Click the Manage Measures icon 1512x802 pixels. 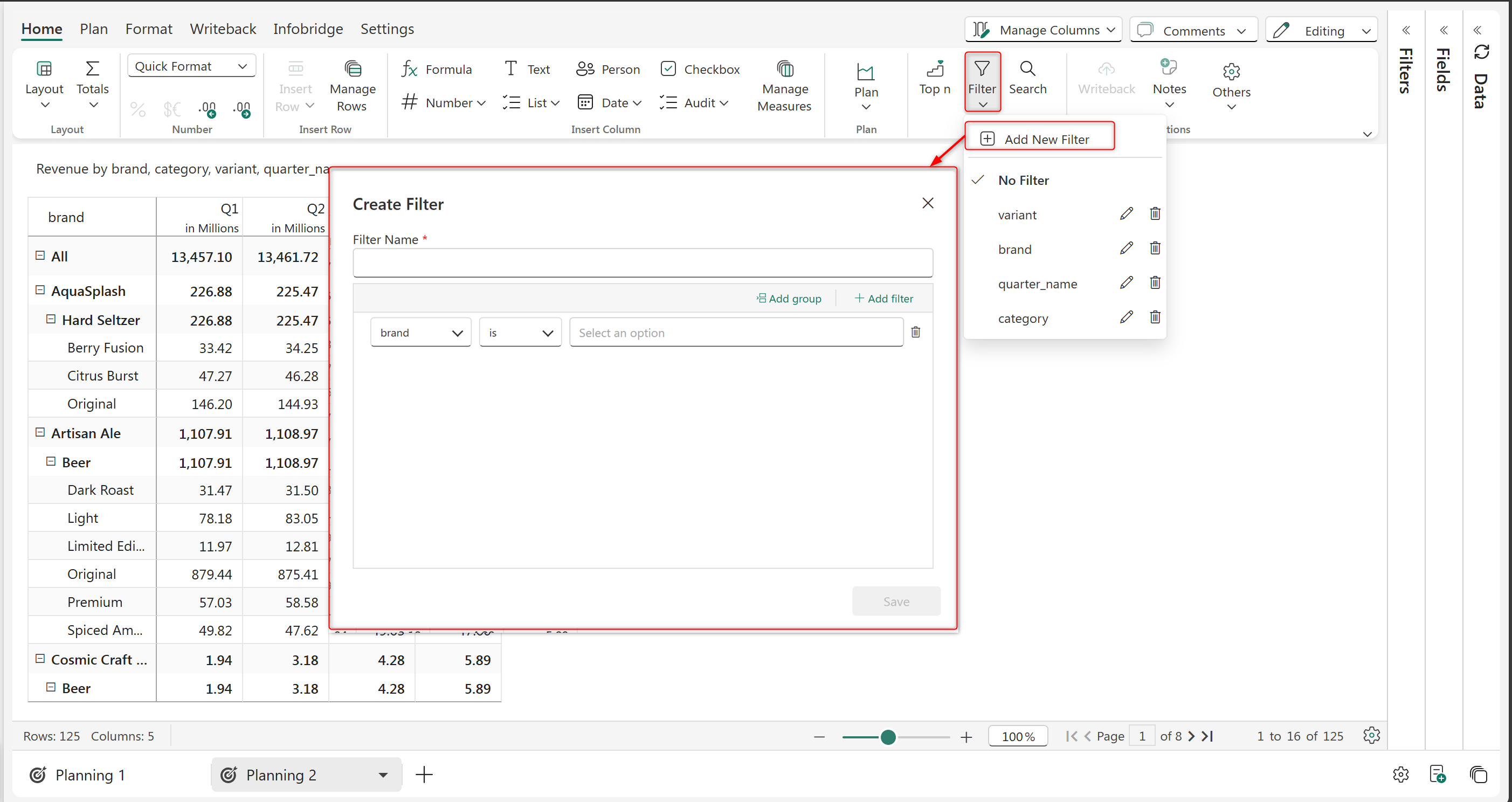[785, 69]
